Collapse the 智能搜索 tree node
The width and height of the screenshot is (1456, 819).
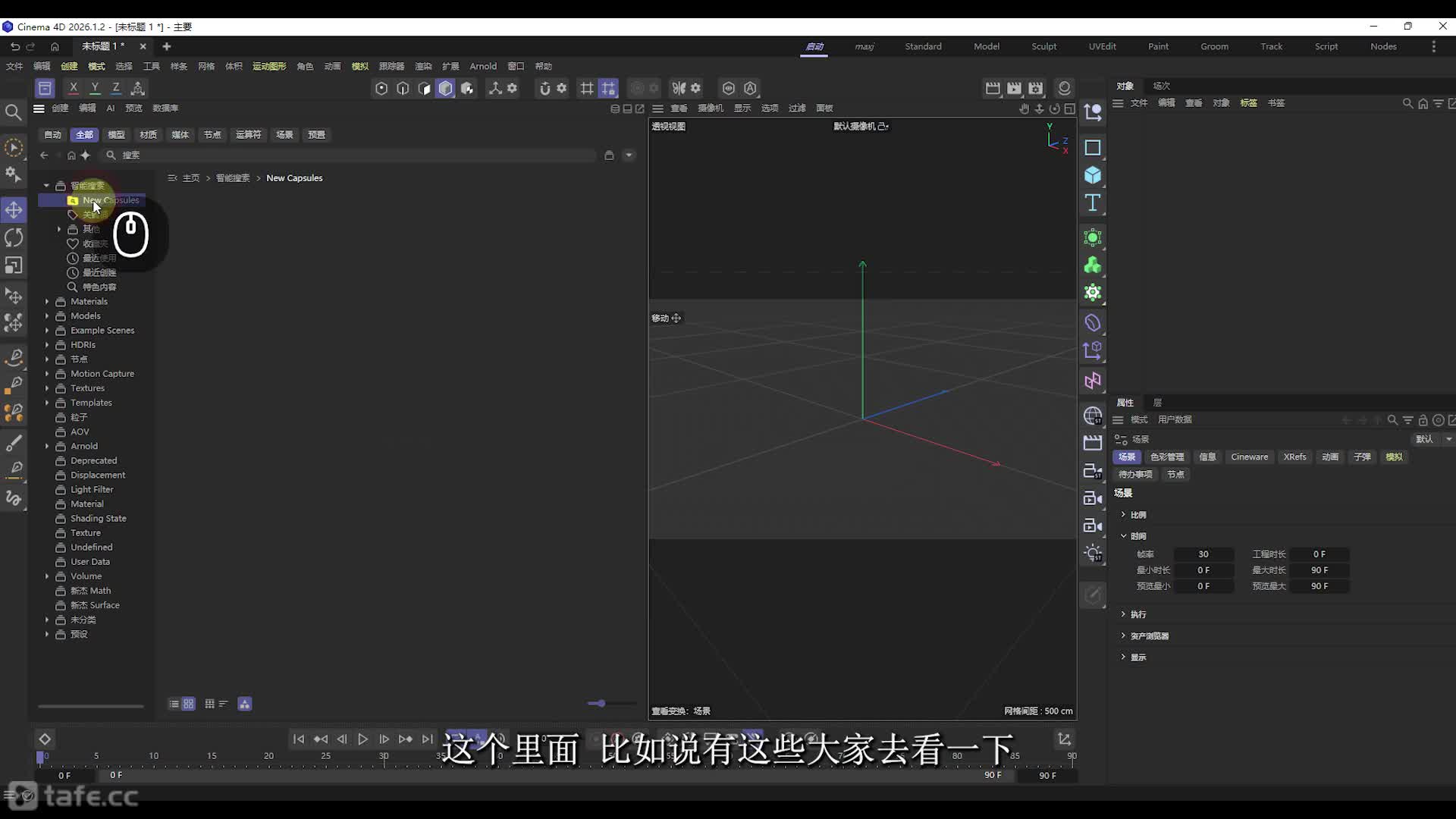(47, 186)
